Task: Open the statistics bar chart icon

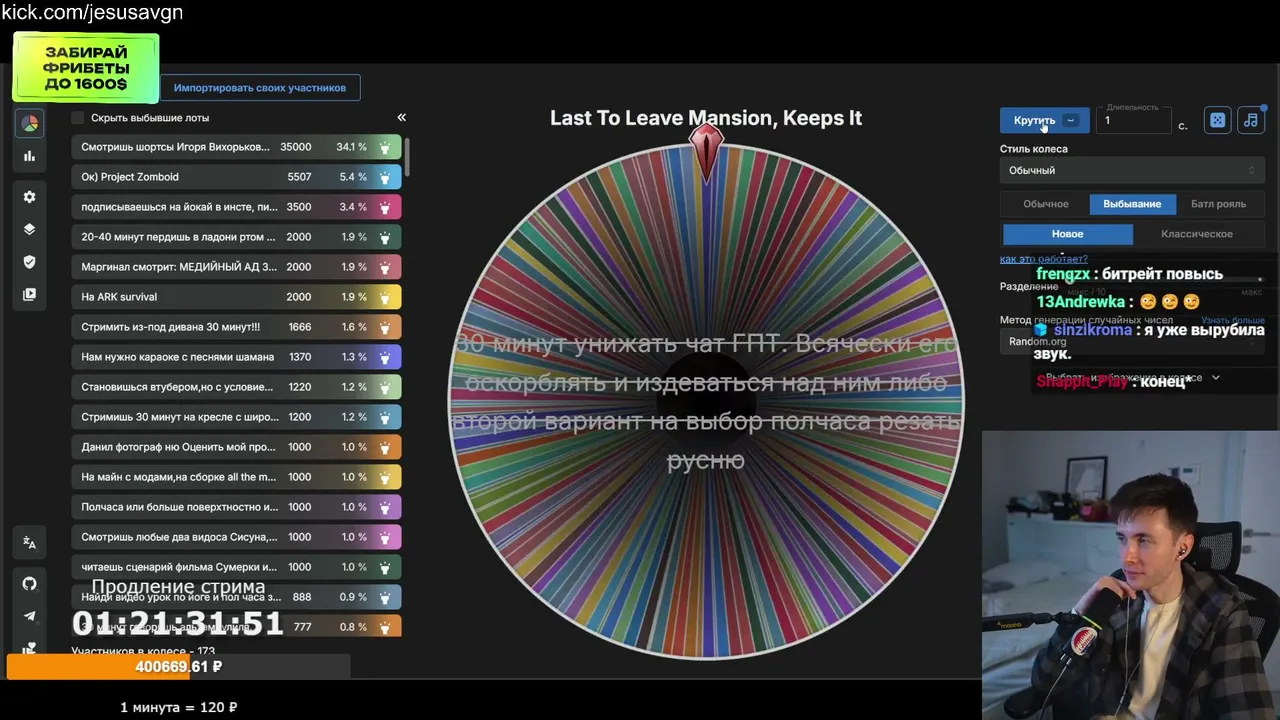Action: tap(30, 156)
